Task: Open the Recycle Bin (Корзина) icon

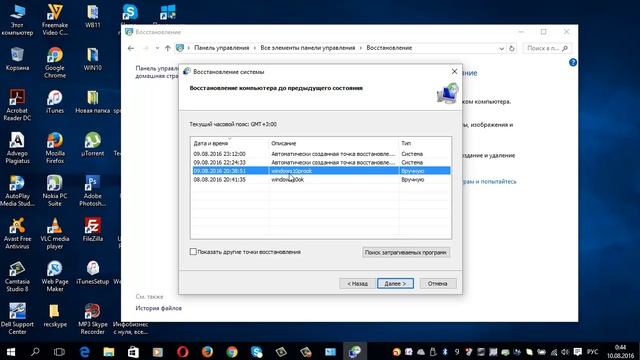Action: tap(17, 58)
